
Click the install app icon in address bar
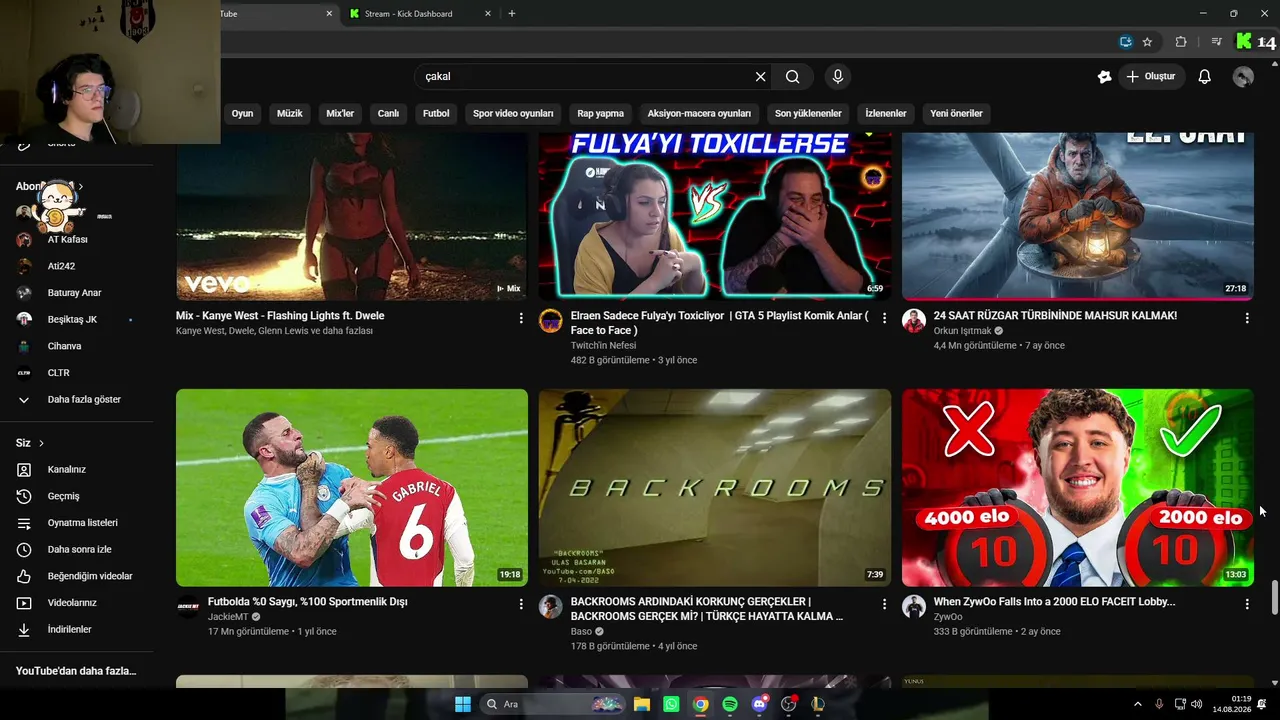point(1125,42)
